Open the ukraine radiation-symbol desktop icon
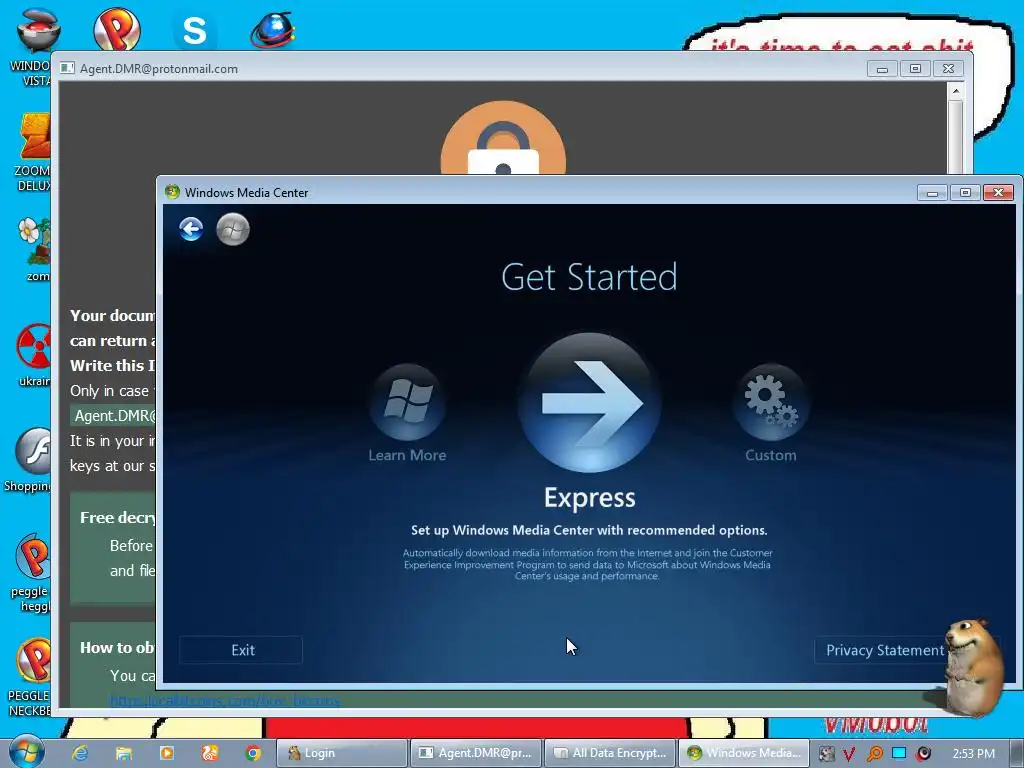 34,355
